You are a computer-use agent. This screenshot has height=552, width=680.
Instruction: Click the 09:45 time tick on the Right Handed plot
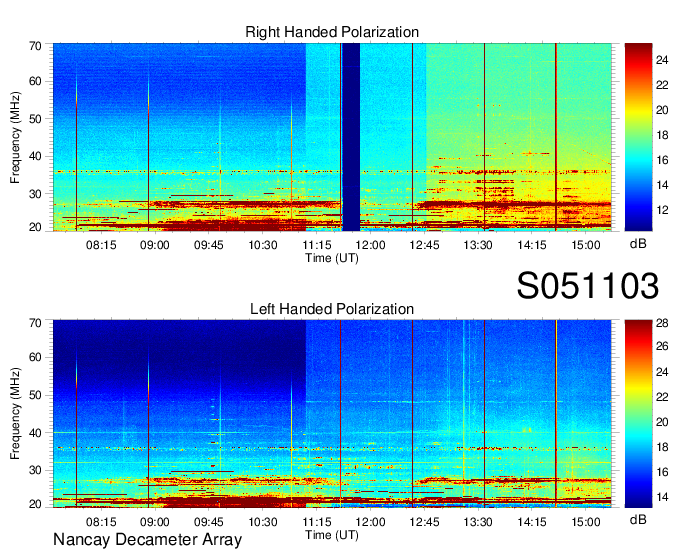point(209,245)
